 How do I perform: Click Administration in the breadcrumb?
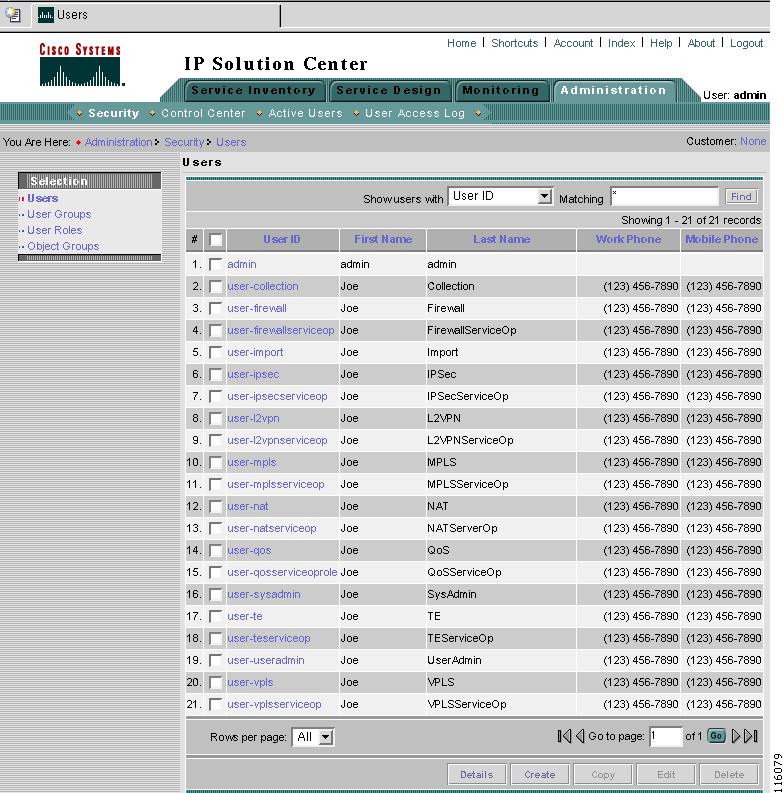click(118, 142)
